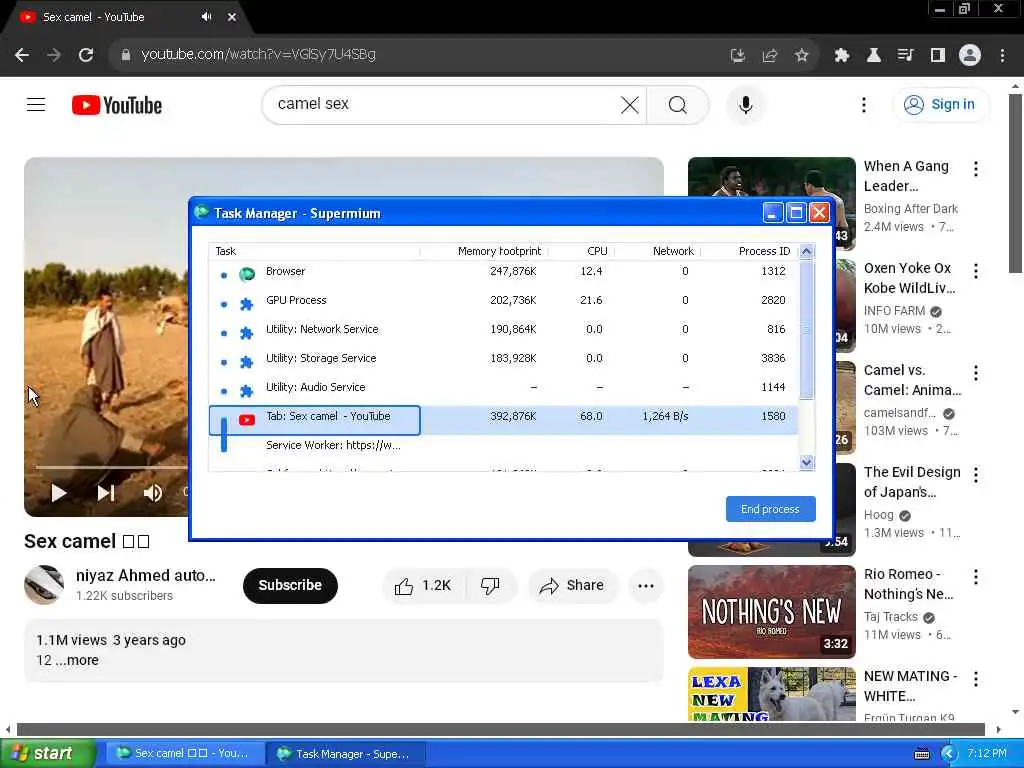Image resolution: width=1024 pixels, height=768 pixels.
Task: Open the YouTube hamburger guide menu
Action: coord(36,104)
